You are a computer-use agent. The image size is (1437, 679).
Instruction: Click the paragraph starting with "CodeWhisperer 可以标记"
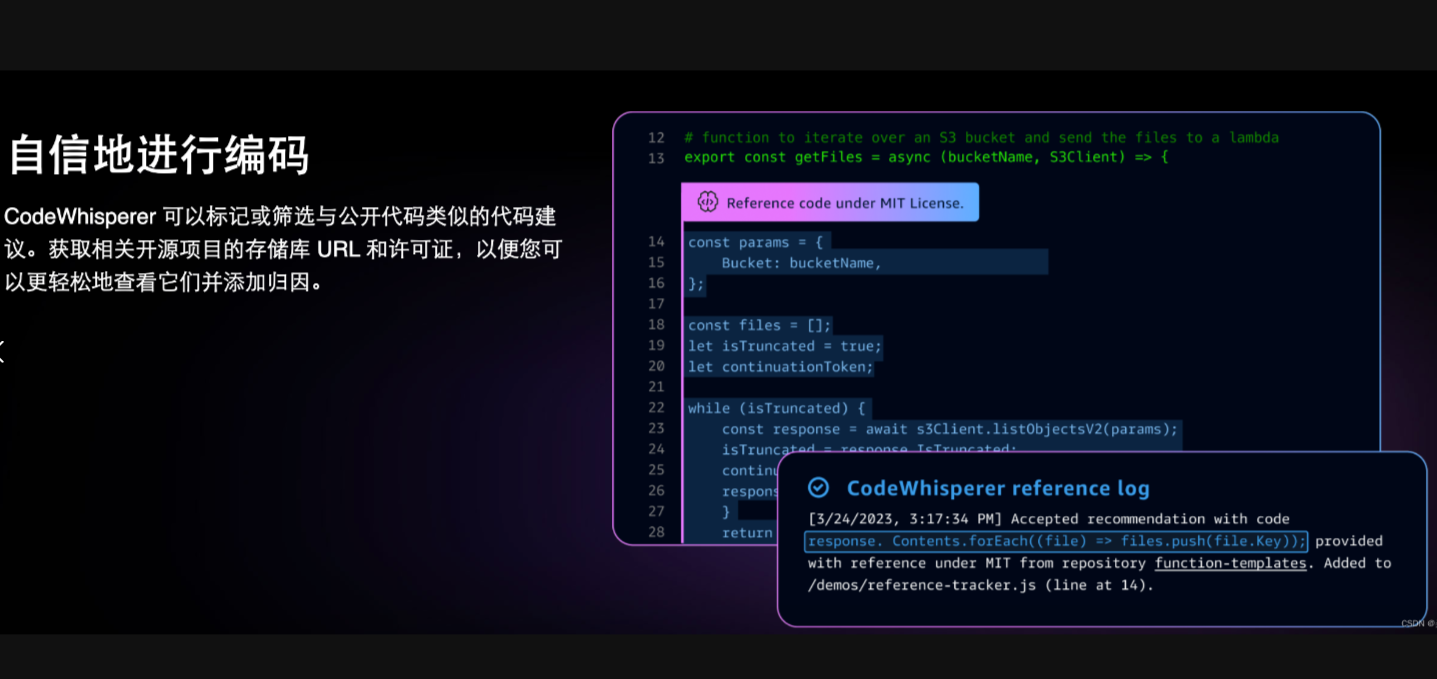point(283,249)
